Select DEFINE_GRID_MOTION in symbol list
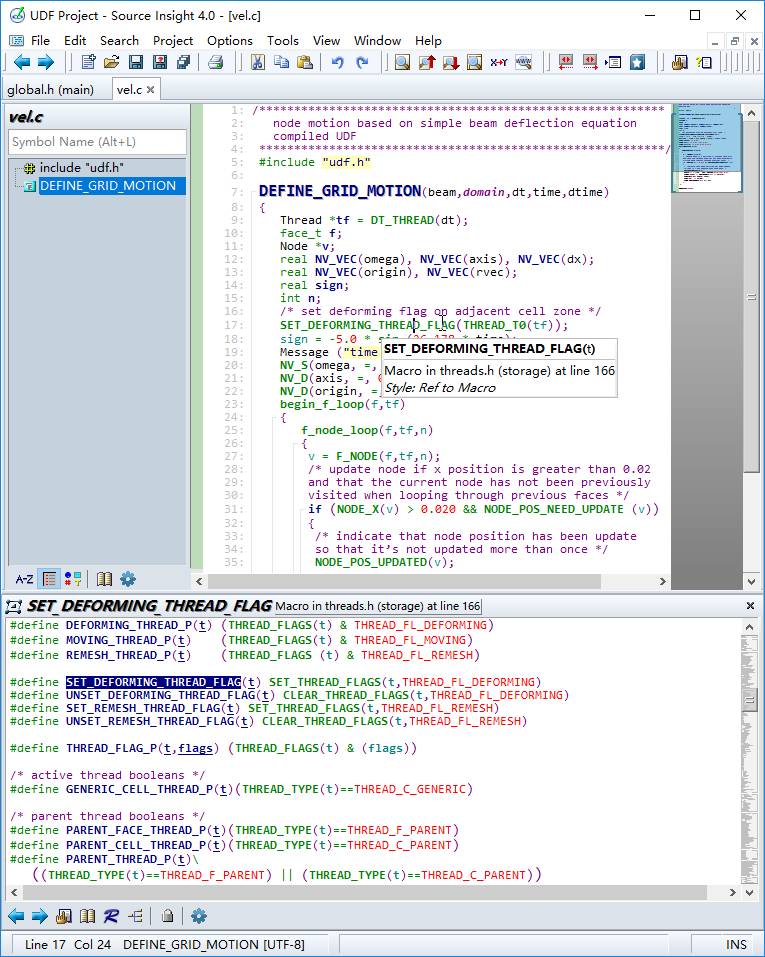The width and height of the screenshot is (765, 957). (x=107, y=186)
